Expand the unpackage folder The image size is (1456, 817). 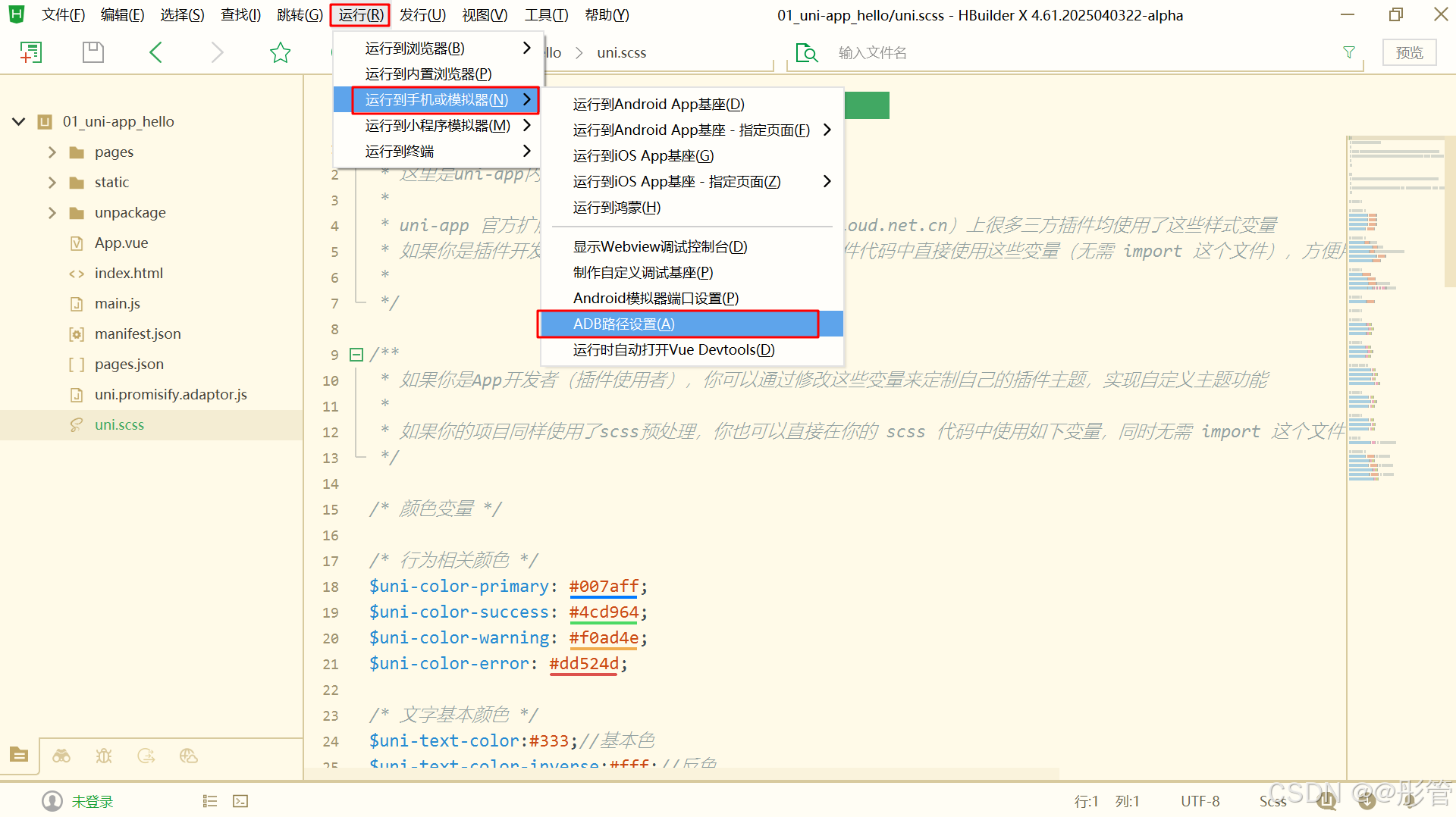tap(52, 213)
